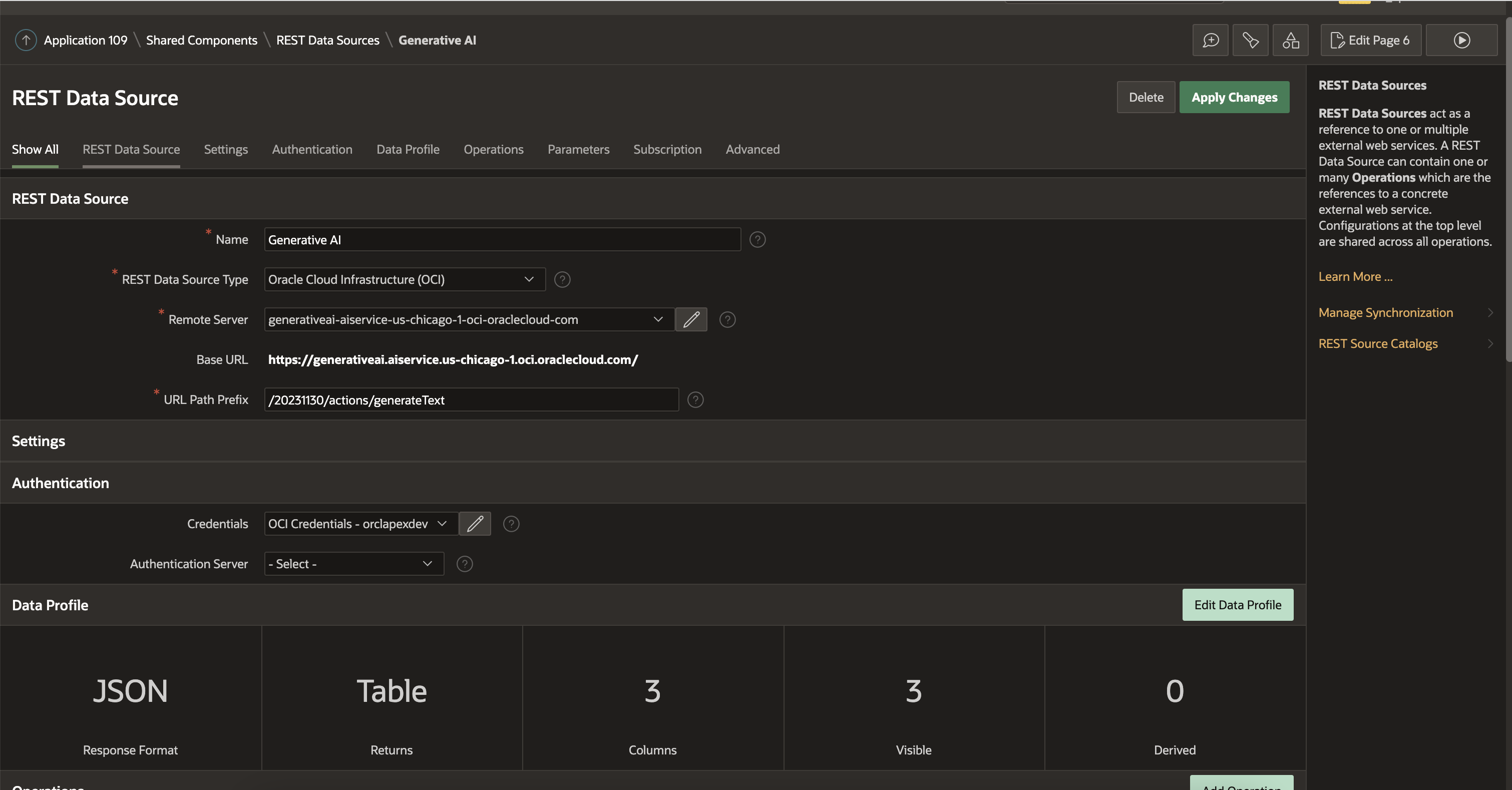Switch to the Operations tab
The height and width of the screenshot is (790, 1512).
pos(493,149)
